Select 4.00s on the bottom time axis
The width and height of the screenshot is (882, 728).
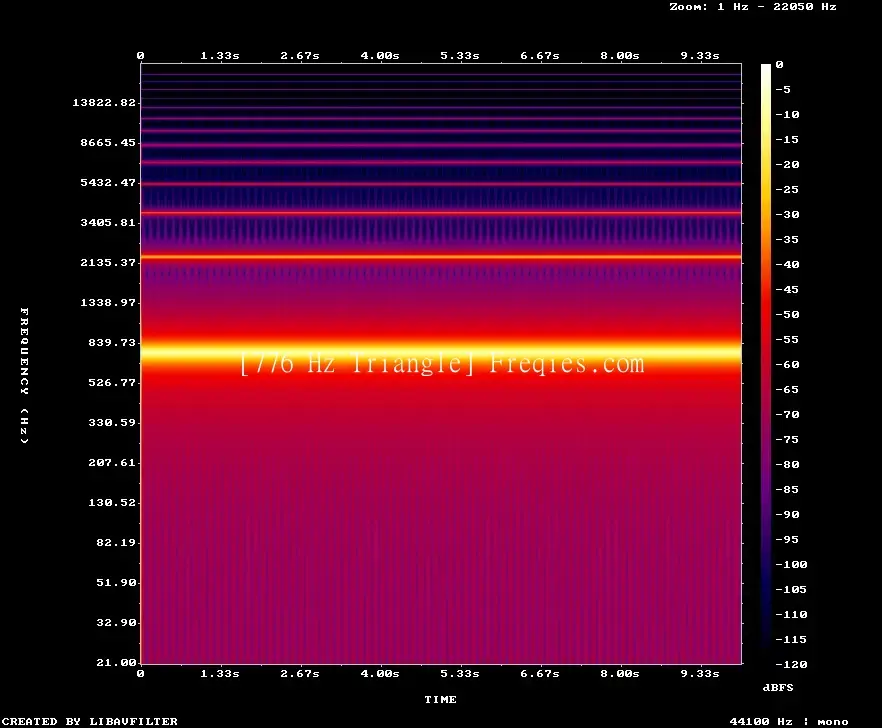(380, 673)
